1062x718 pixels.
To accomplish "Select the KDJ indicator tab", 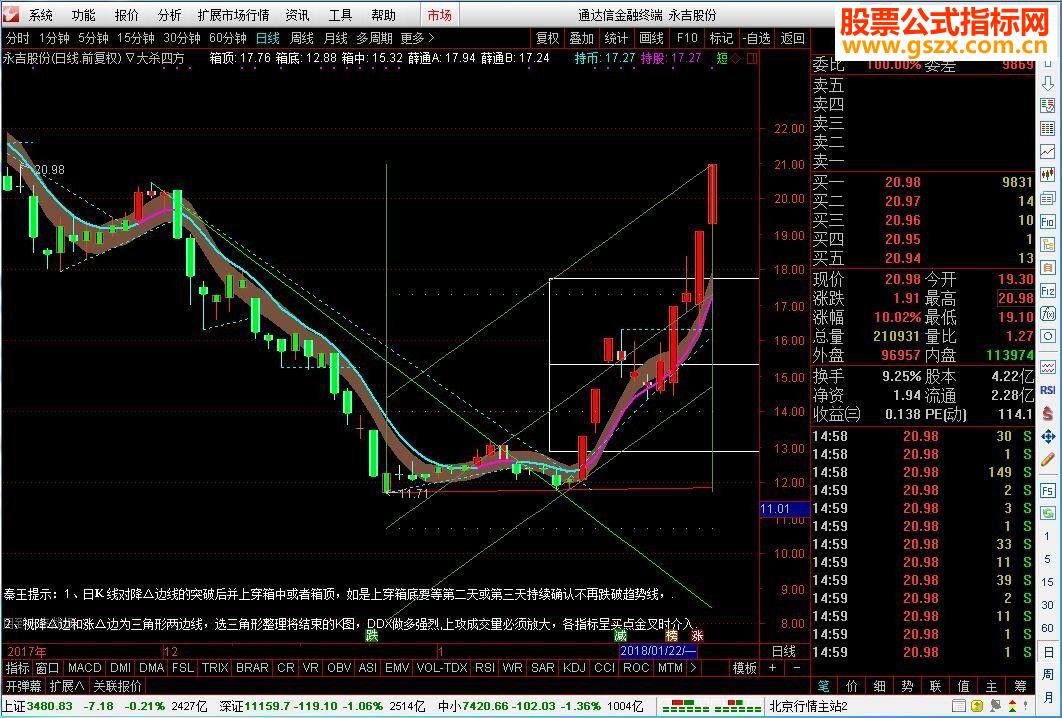I will coord(574,668).
